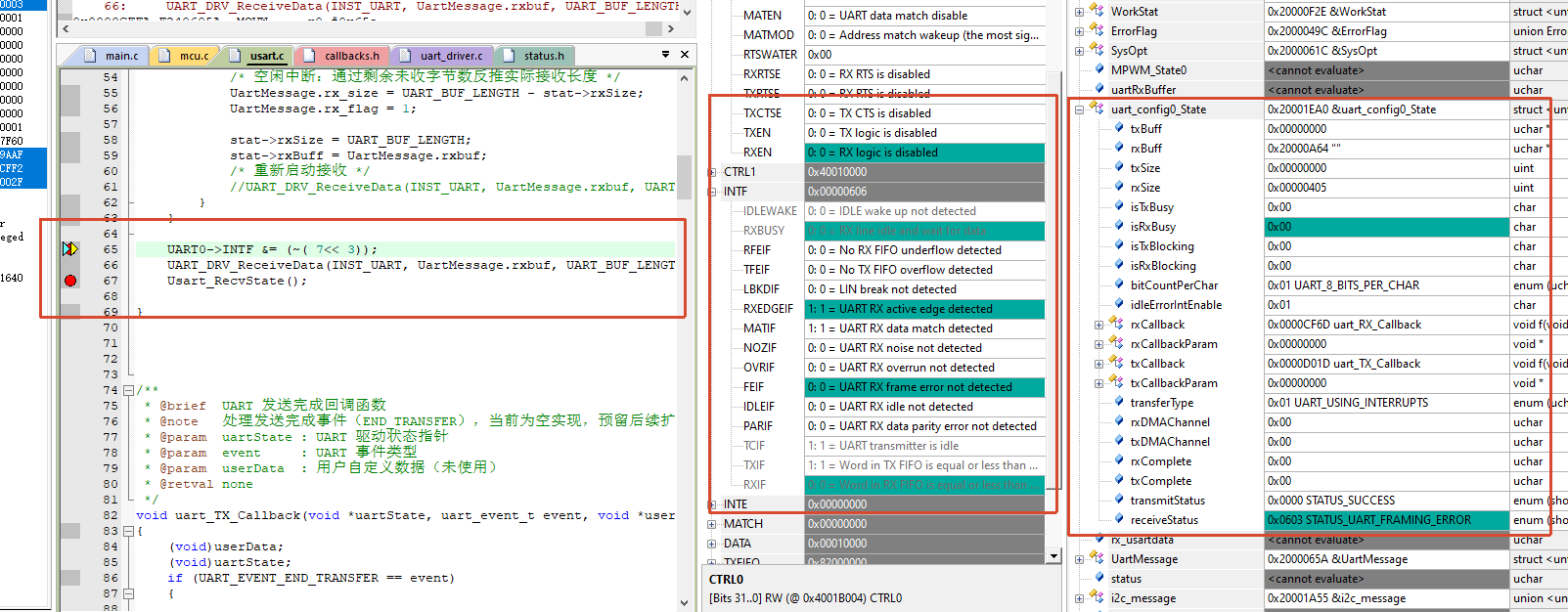Click the member icon beside rxBuff
The height and width of the screenshot is (612, 1568).
[x=1119, y=149]
